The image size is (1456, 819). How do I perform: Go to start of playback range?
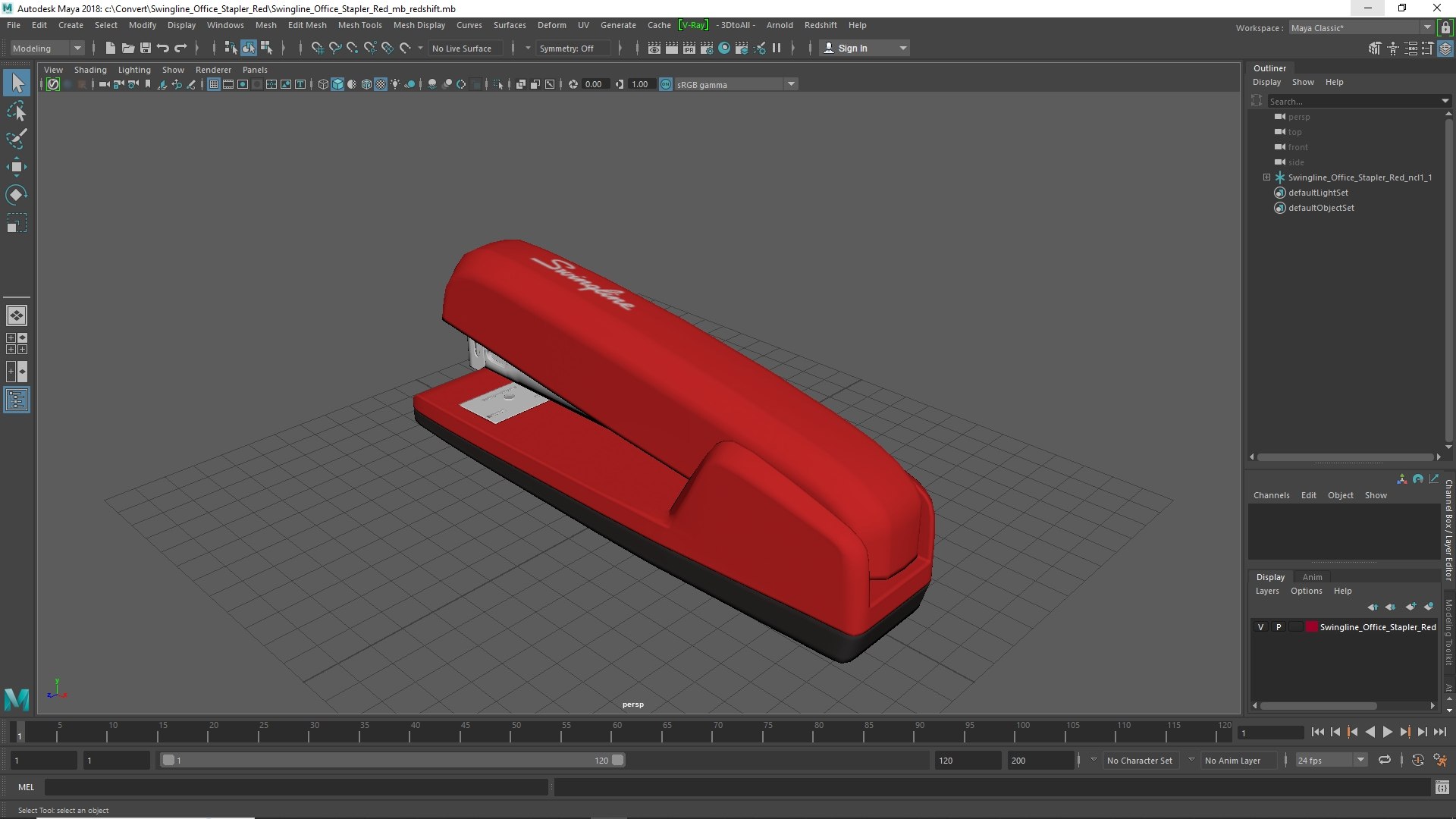[1318, 732]
